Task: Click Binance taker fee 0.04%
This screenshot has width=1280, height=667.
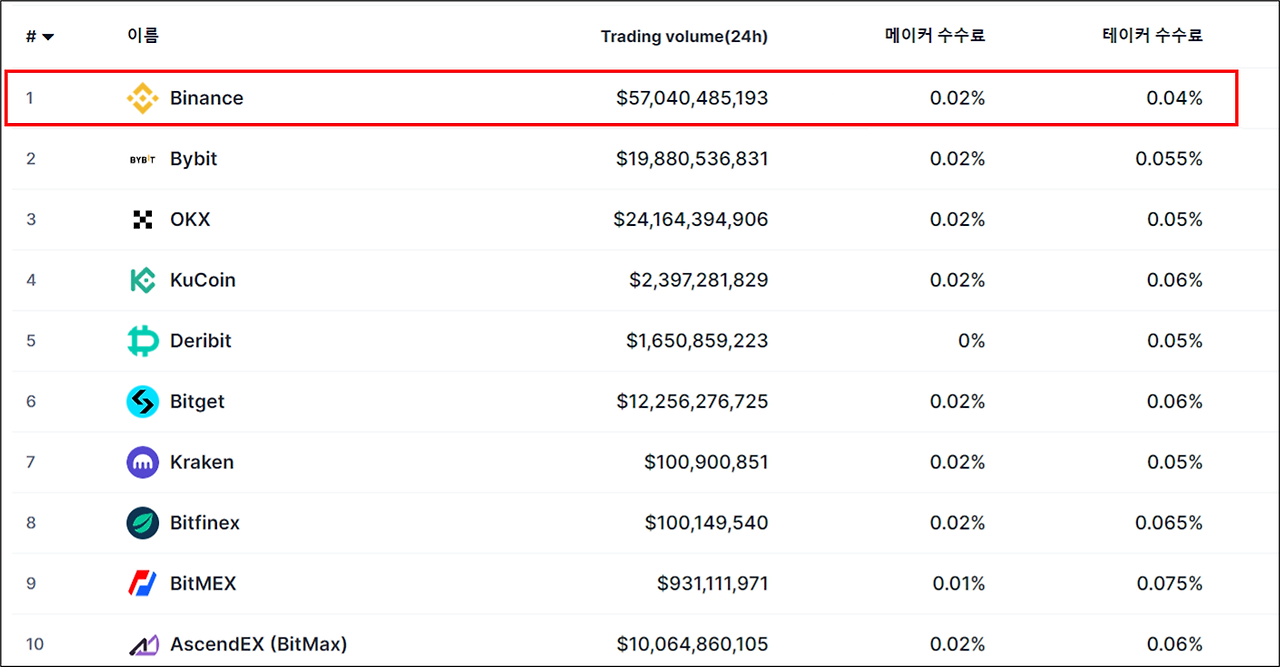Action: (x=1174, y=98)
